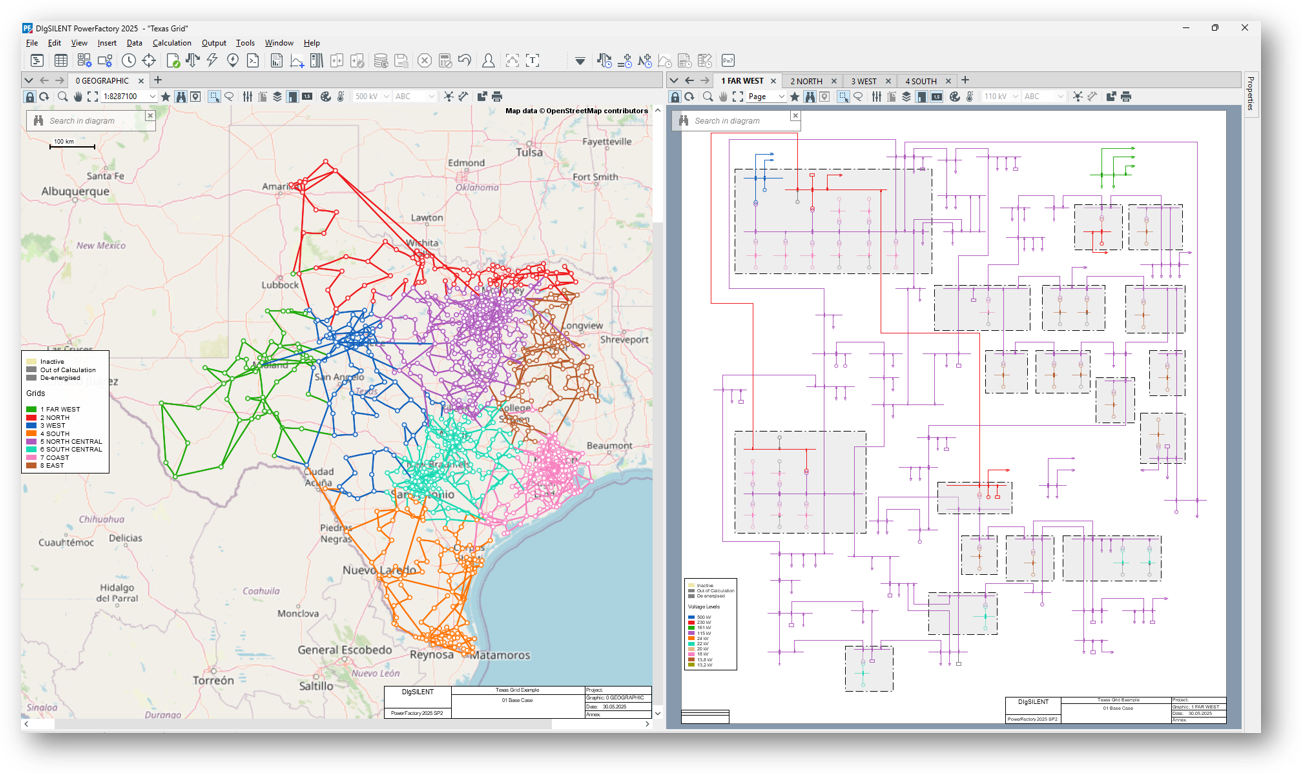Click the colour palette icon in FAR WEST toolbar
The image size is (1302, 774).
954,97
